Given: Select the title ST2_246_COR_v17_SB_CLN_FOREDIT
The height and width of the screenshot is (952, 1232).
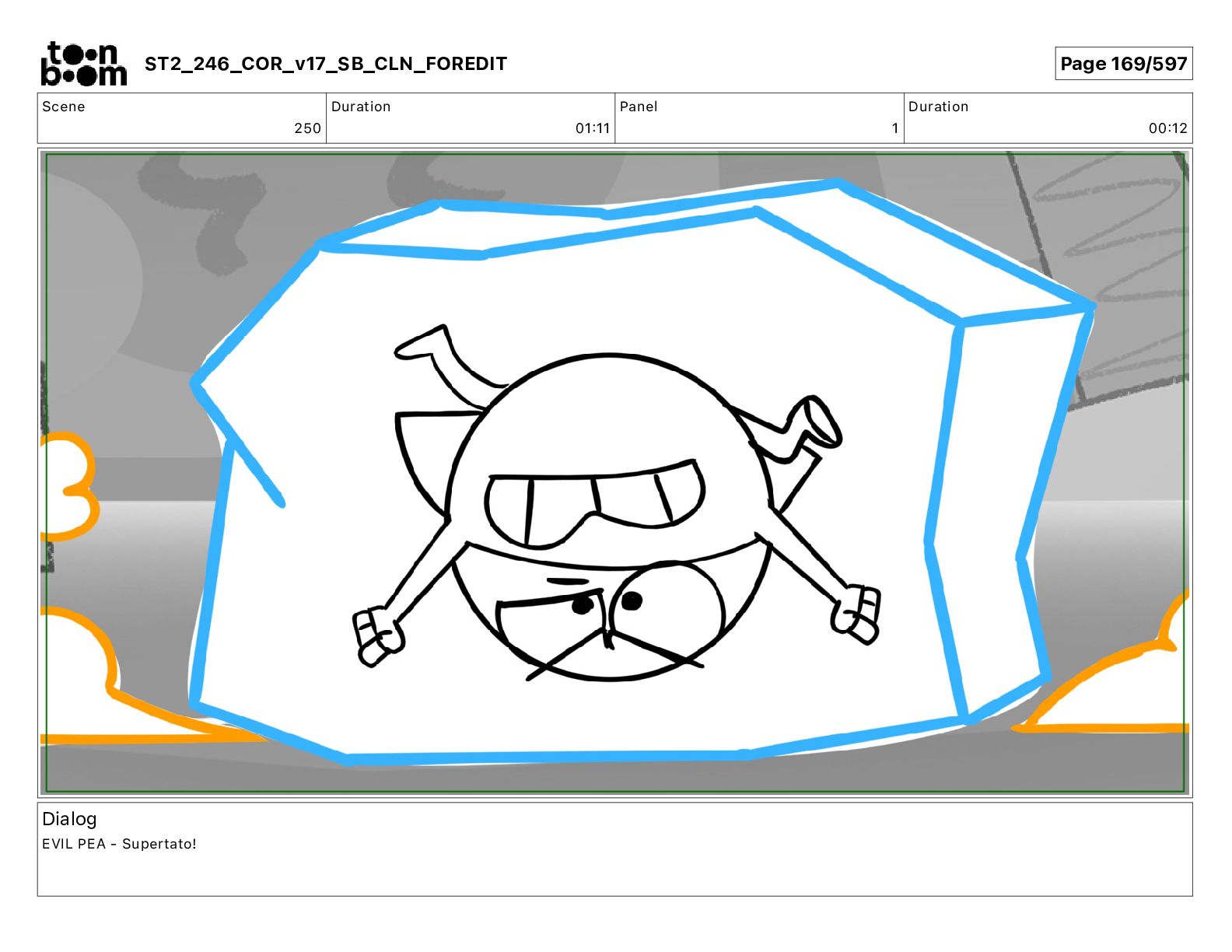Looking at the screenshot, I should point(326,64).
